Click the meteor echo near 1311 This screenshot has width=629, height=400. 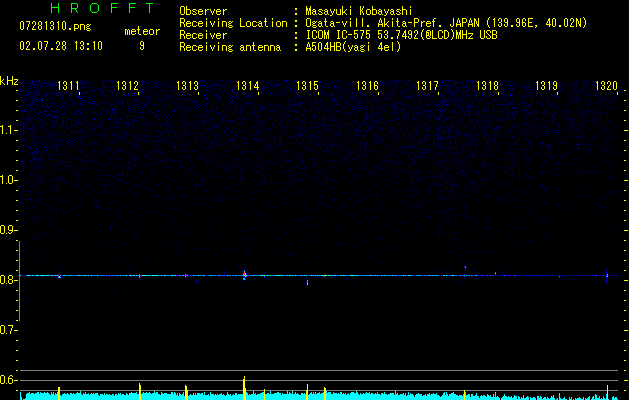click(59, 276)
